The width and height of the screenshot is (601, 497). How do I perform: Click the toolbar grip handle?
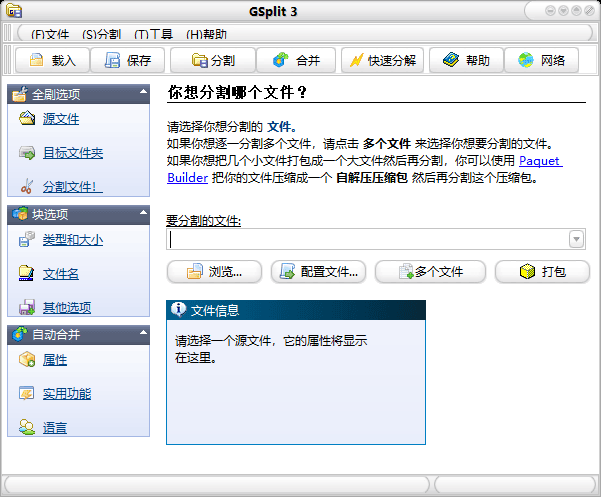7,60
